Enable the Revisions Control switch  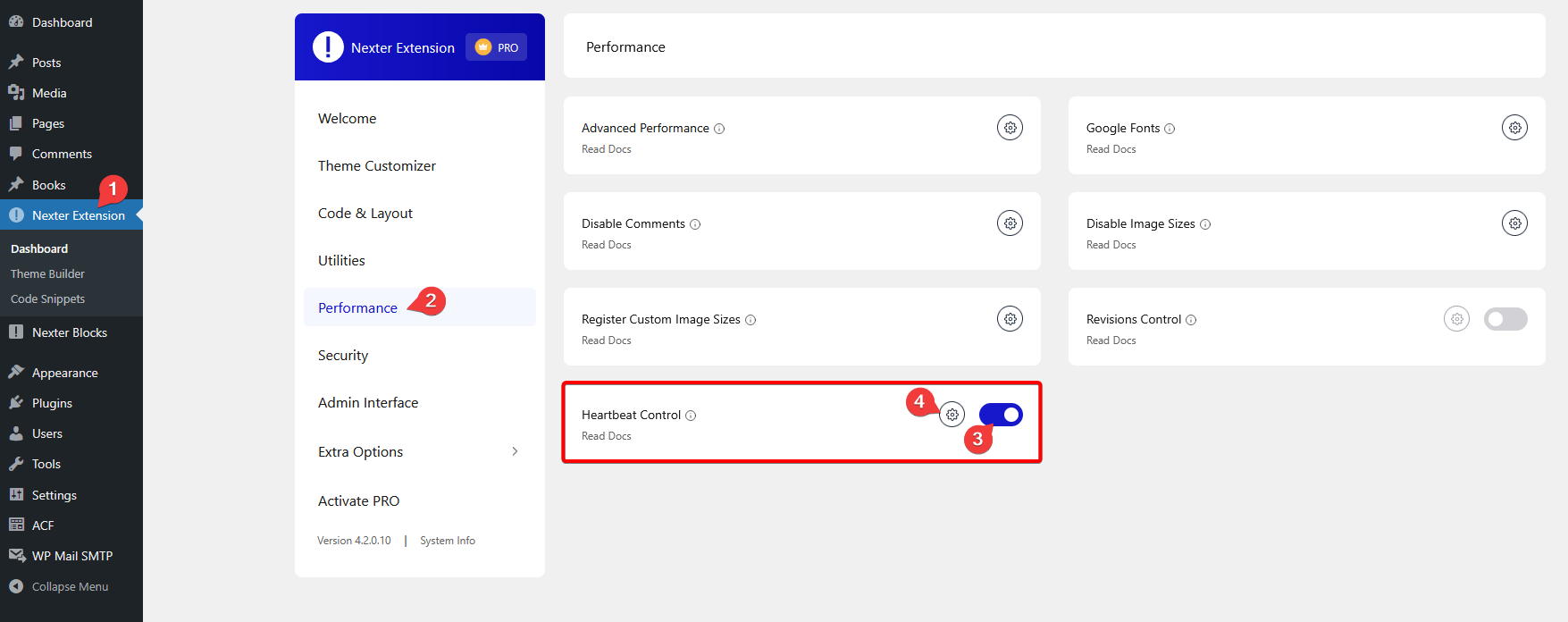[1505, 319]
